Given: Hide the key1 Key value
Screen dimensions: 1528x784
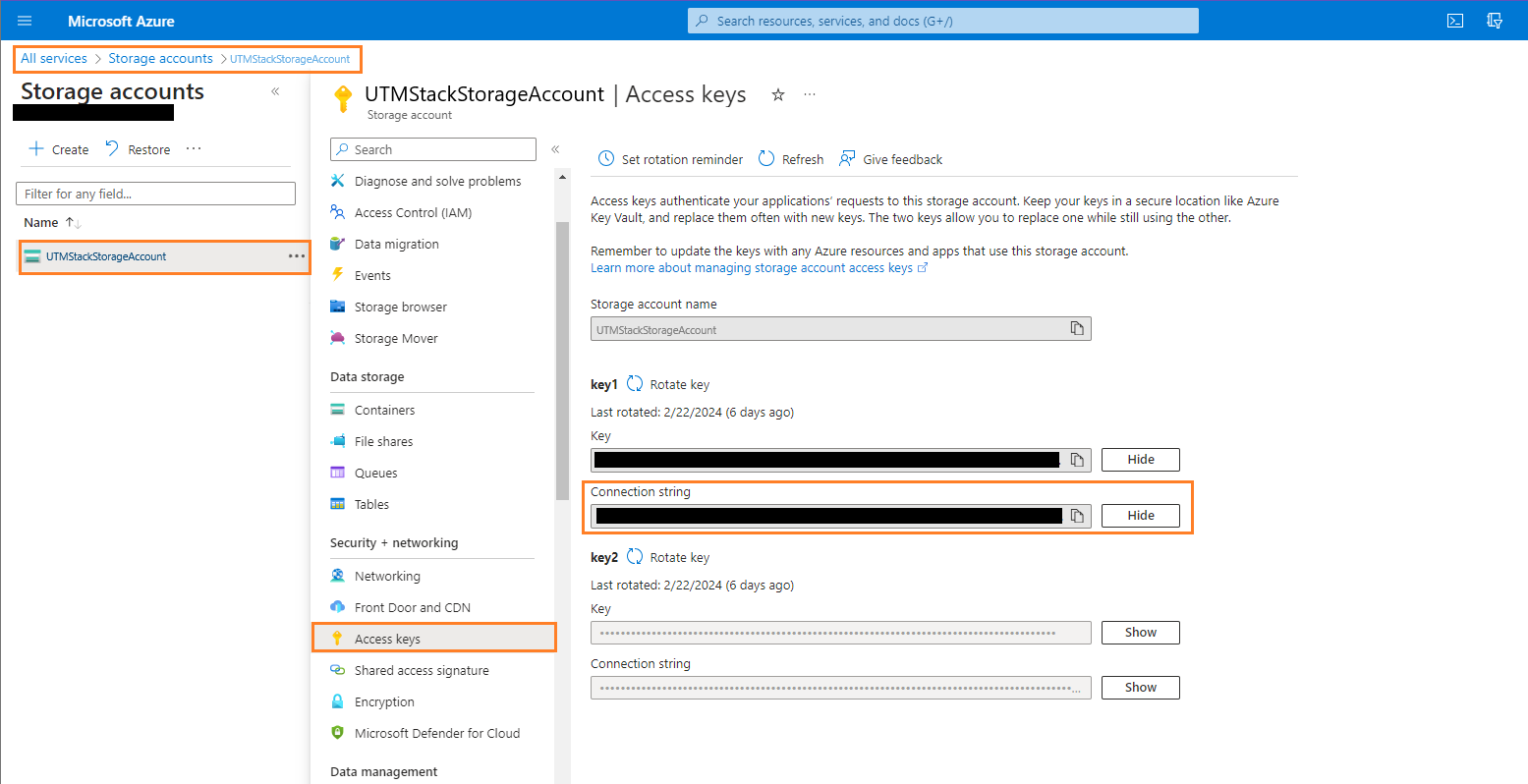Looking at the screenshot, I should (x=1141, y=459).
